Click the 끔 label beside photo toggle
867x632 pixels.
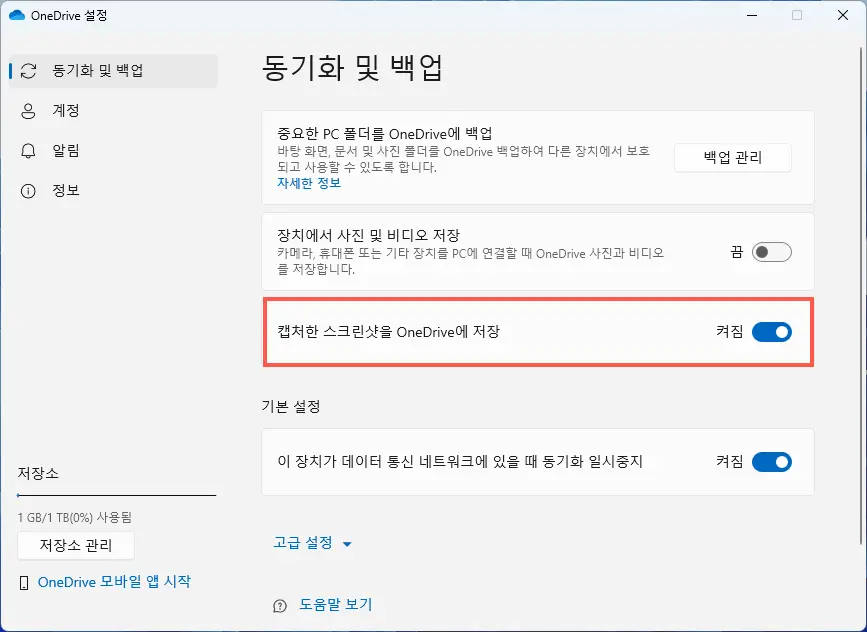[x=737, y=253]
